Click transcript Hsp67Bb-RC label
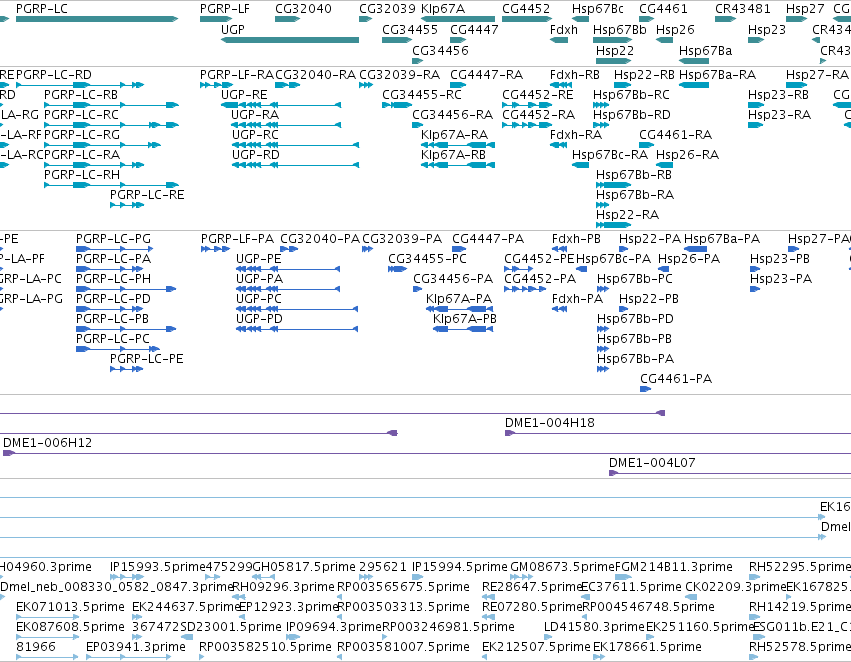This screenshot has height=662, width=851. pyautogui.click(x=631, y=95)
